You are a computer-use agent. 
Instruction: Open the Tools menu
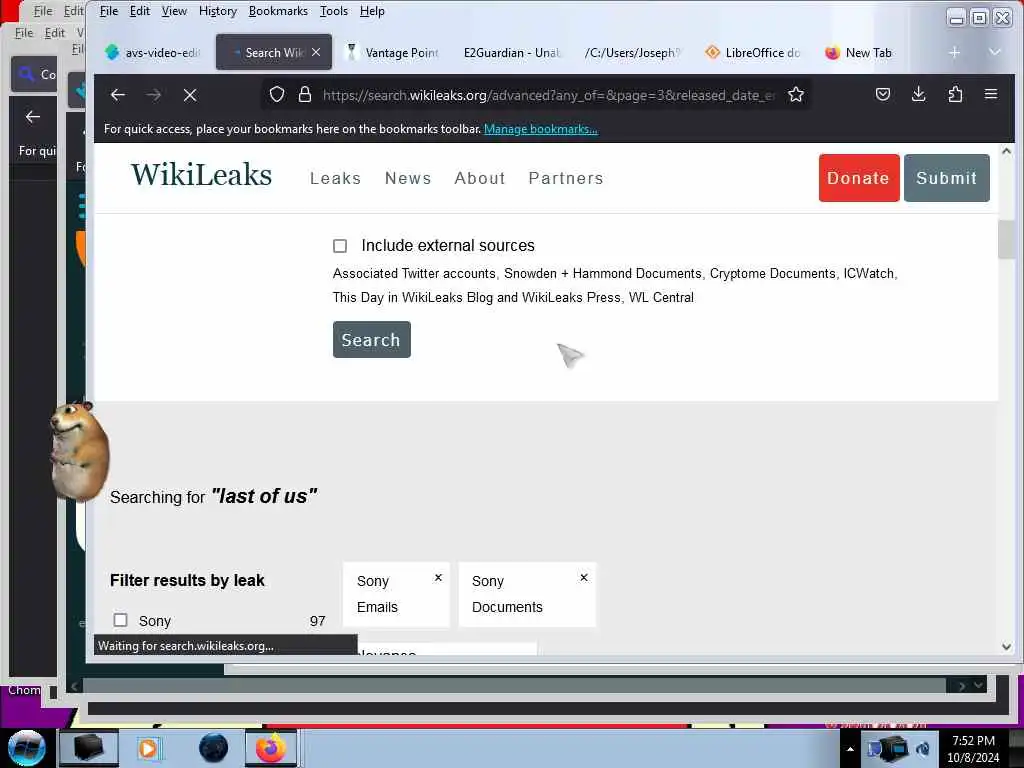[x=334, y=11]
